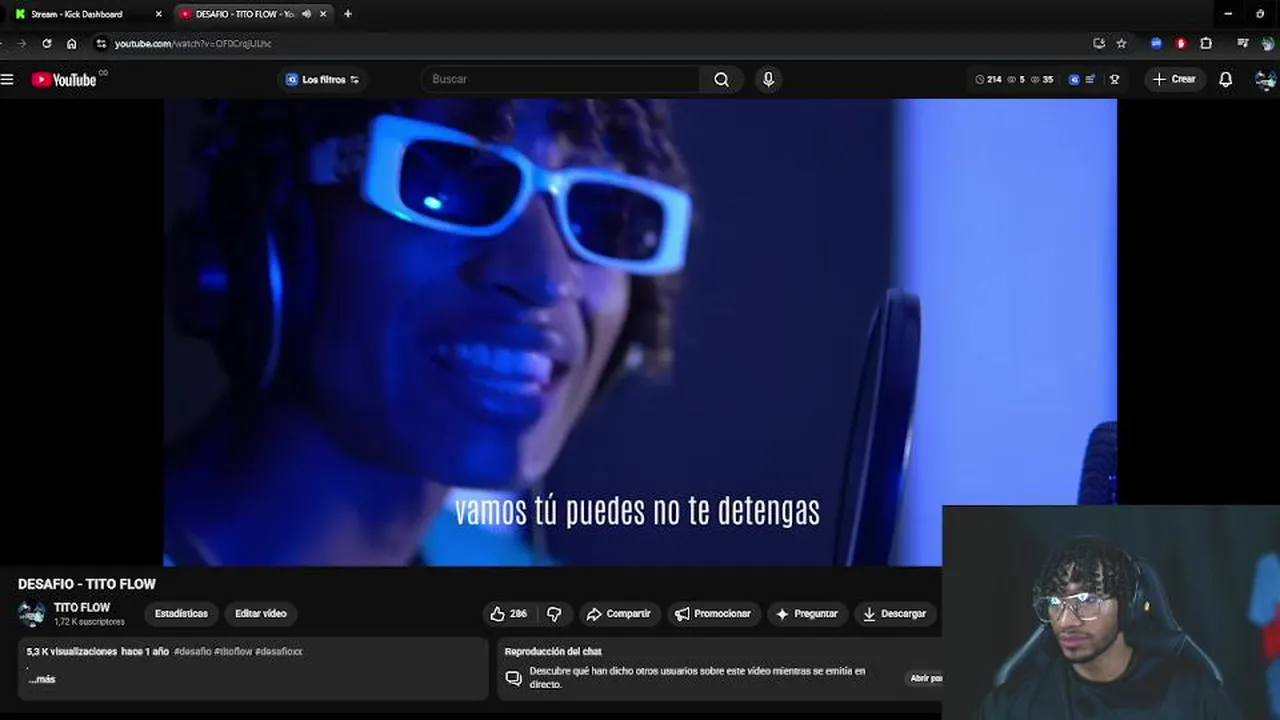Click the eye stat showing 35
Viewport: 1280px width, 720px height.
click(x=1042, y=79)
